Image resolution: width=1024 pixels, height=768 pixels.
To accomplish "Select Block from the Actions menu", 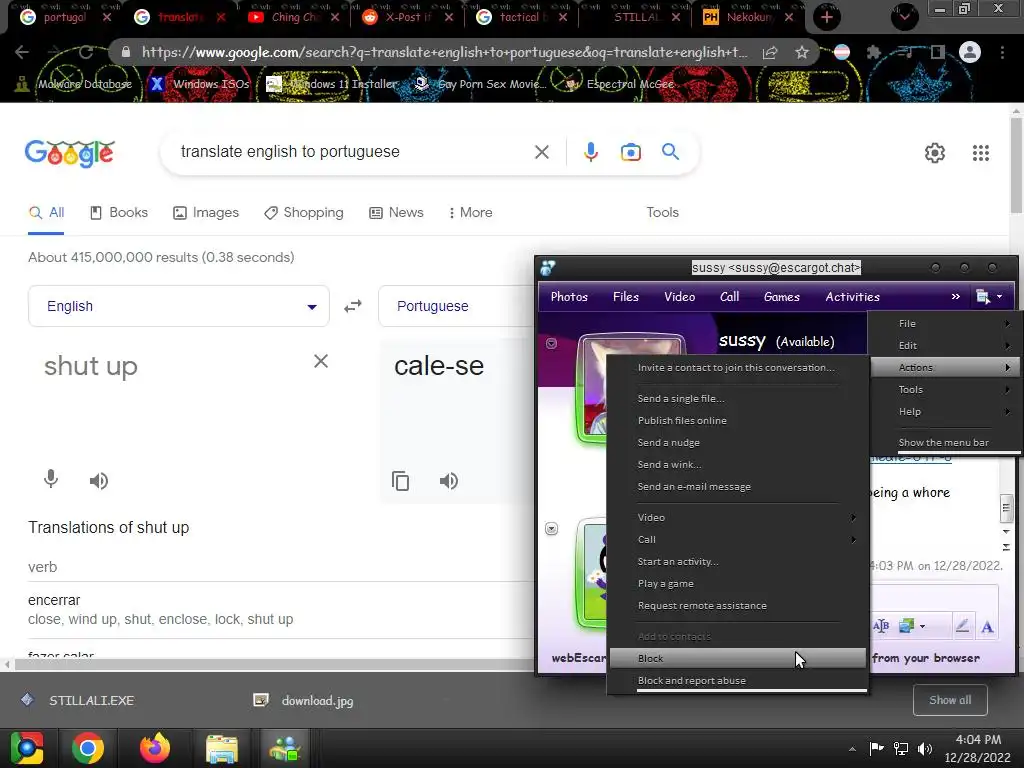I will 737,658.
